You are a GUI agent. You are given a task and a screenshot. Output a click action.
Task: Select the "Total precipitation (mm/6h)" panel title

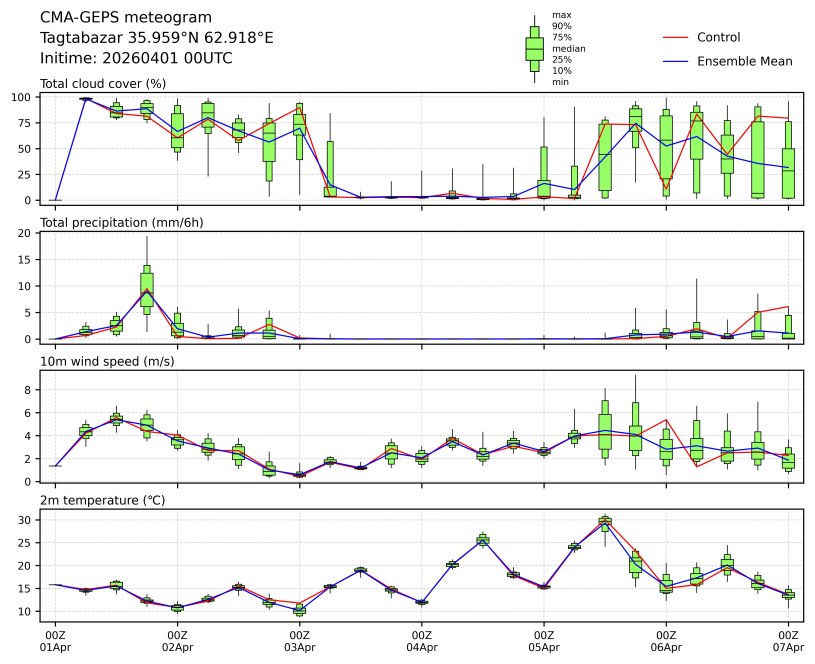click(122, 222)
